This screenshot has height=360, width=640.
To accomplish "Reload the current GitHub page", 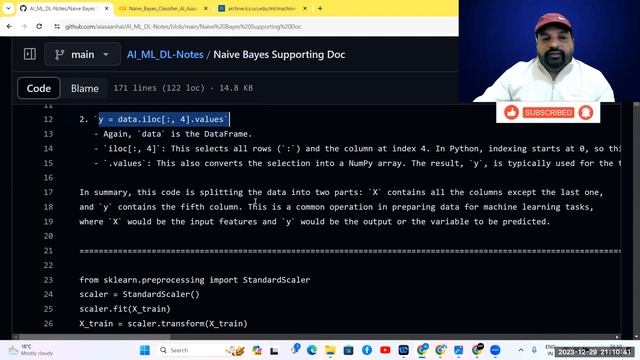I will pyautogui.click(x=39, y=26).
